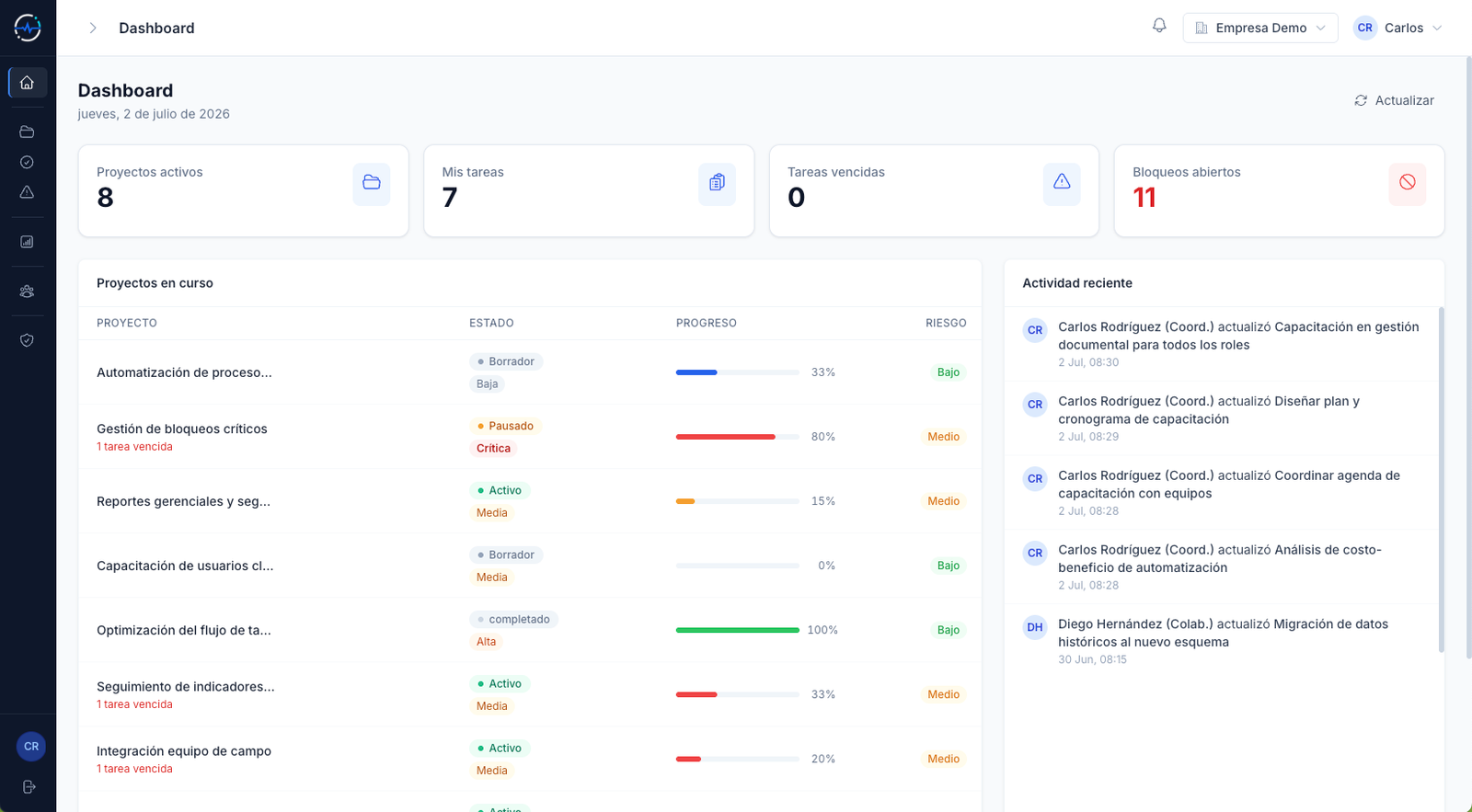The image size is (1472, 812).
Task: Click the folder icon in Proyectos activos card
Action: point(372,182)
